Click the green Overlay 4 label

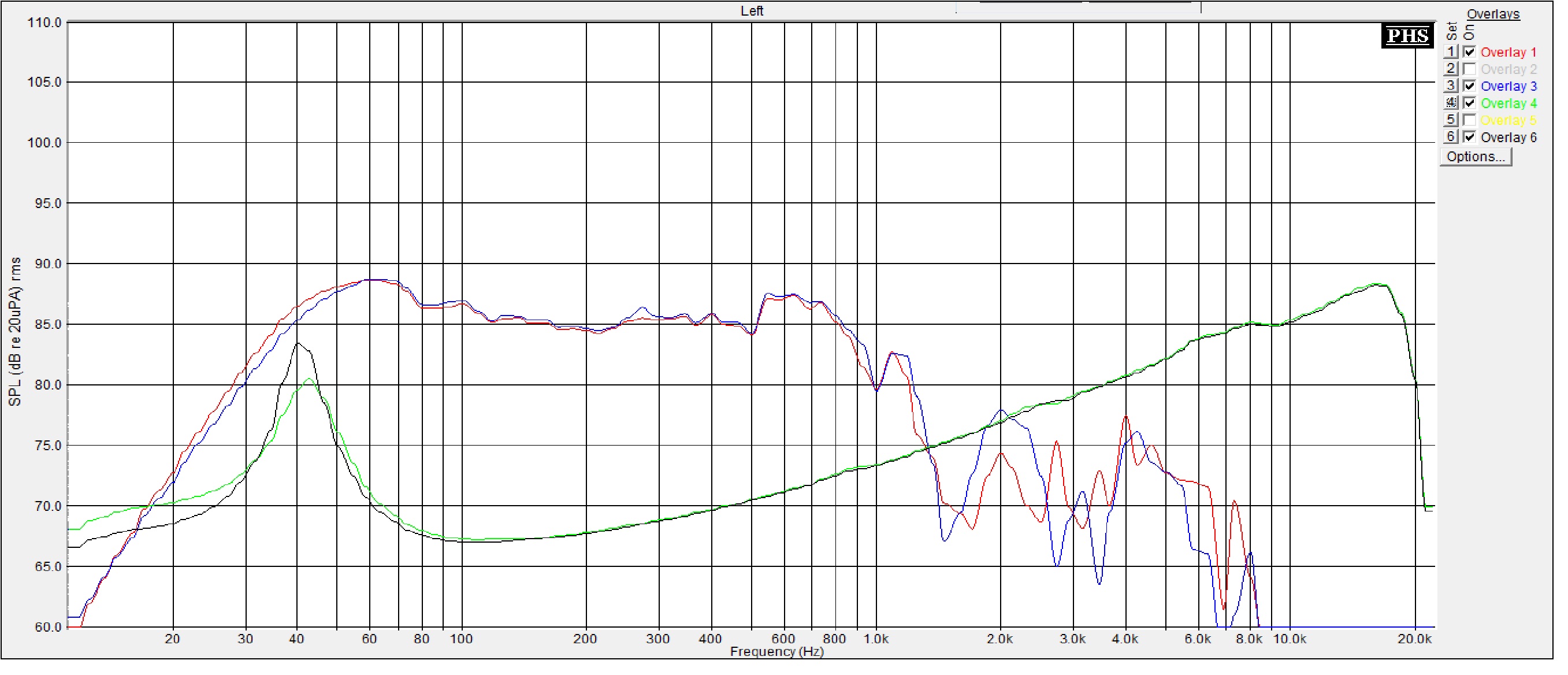[x=1508, y=104]
